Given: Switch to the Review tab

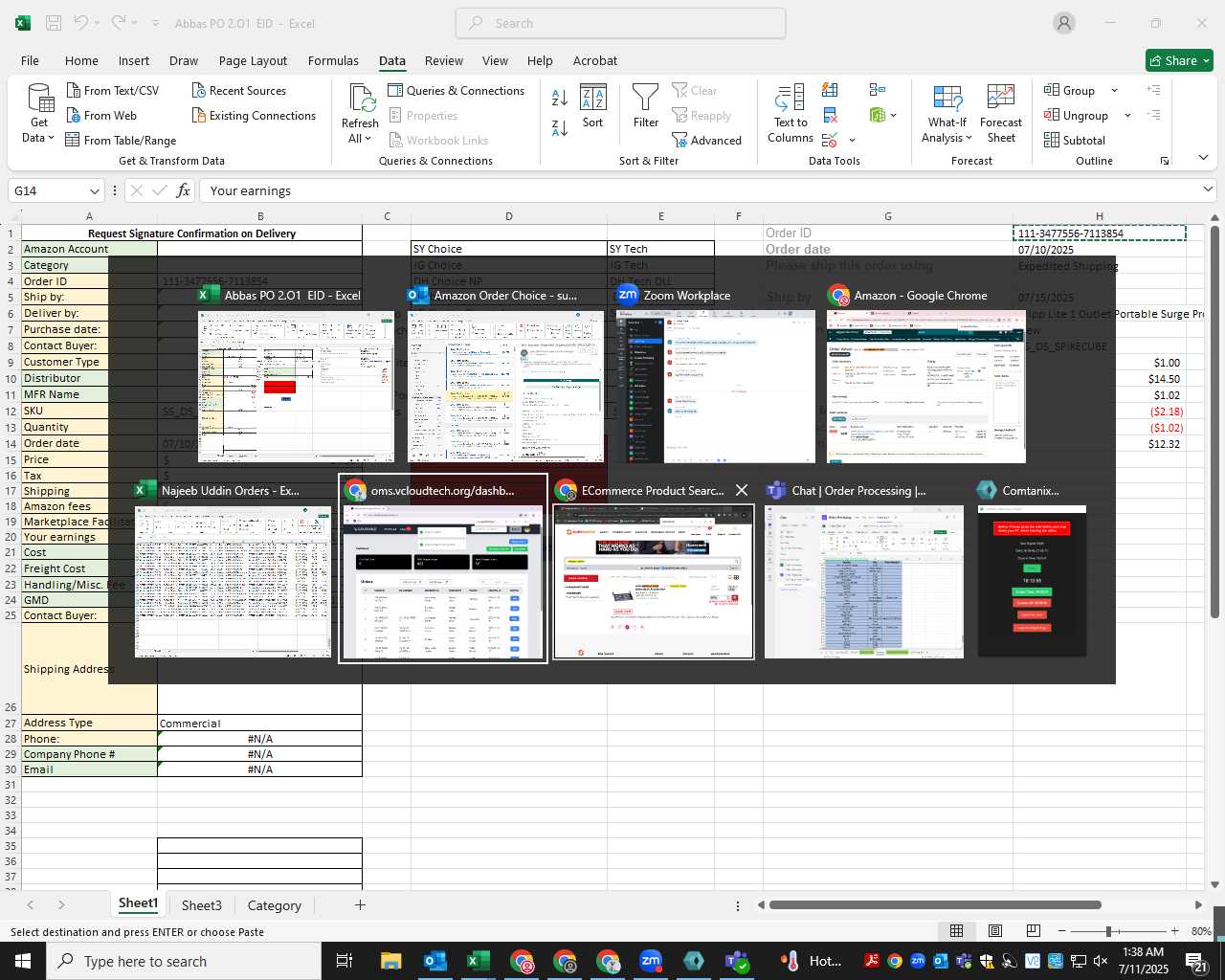Looking at the screenshot, I should [444, 60].
